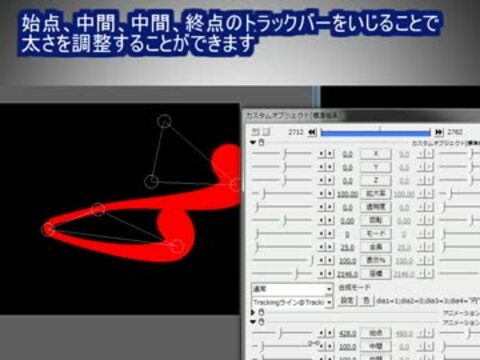Viewport: 480px width, 360px height.
Task: Click the X movement button
Action: click(x=376, y=154)
